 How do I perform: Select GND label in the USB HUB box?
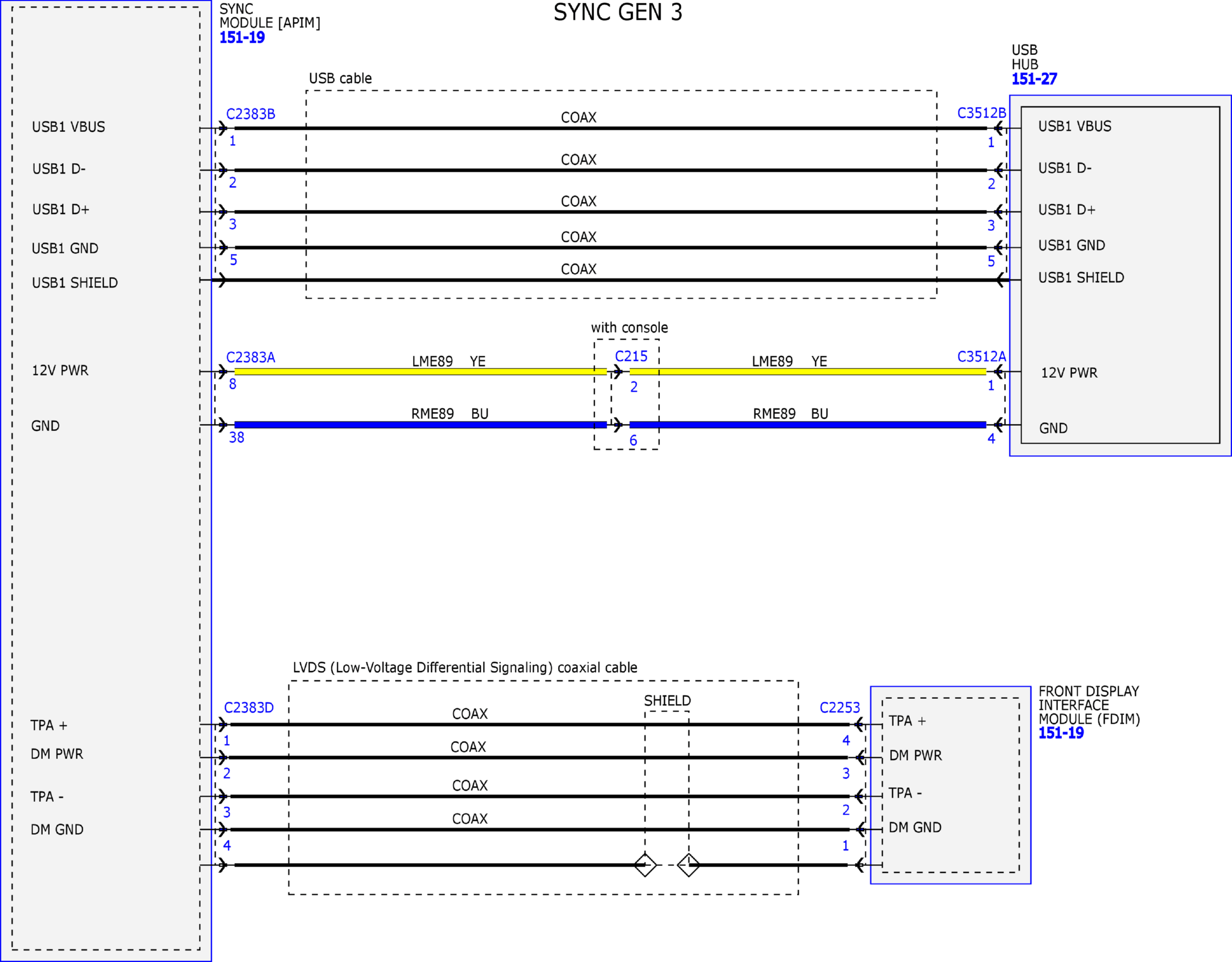pyautogui.click(x=1053, y=428)
